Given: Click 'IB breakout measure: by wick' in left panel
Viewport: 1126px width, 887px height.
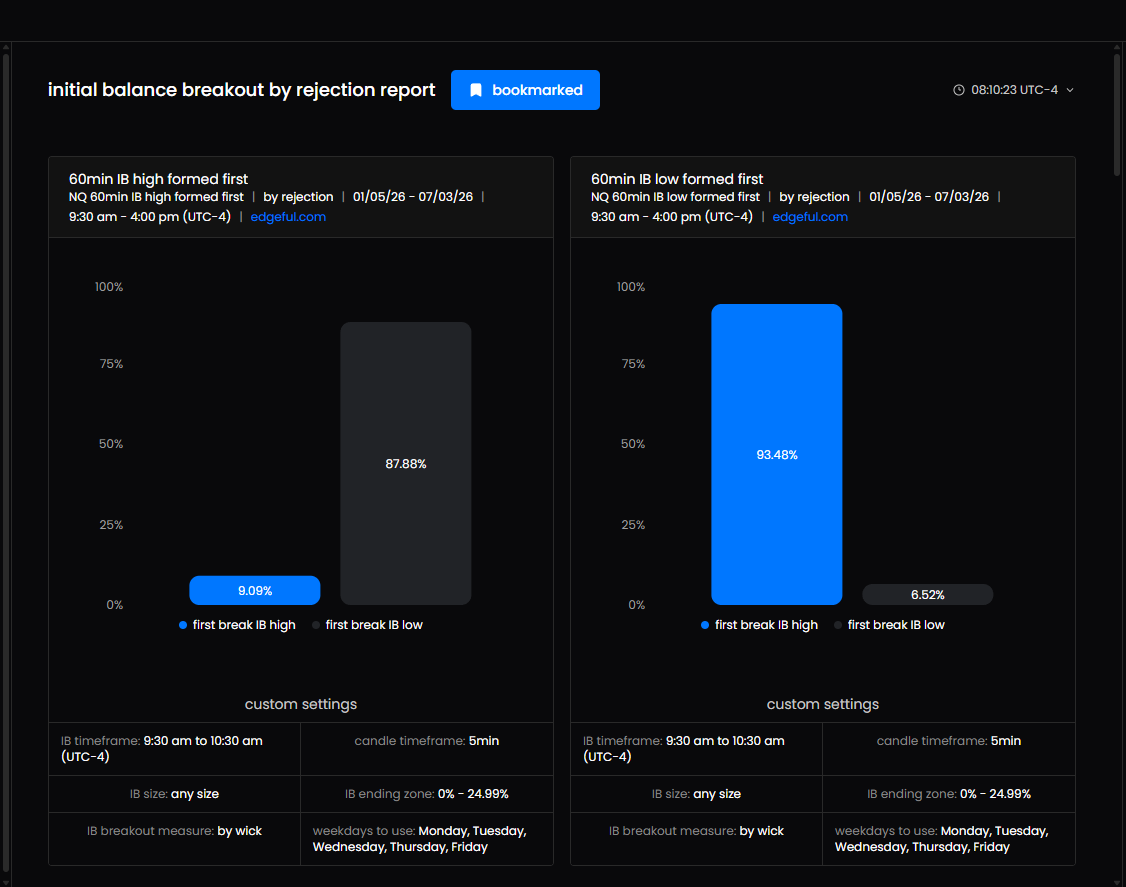Looking at the screenshot, I should click(x=175, y=831).
